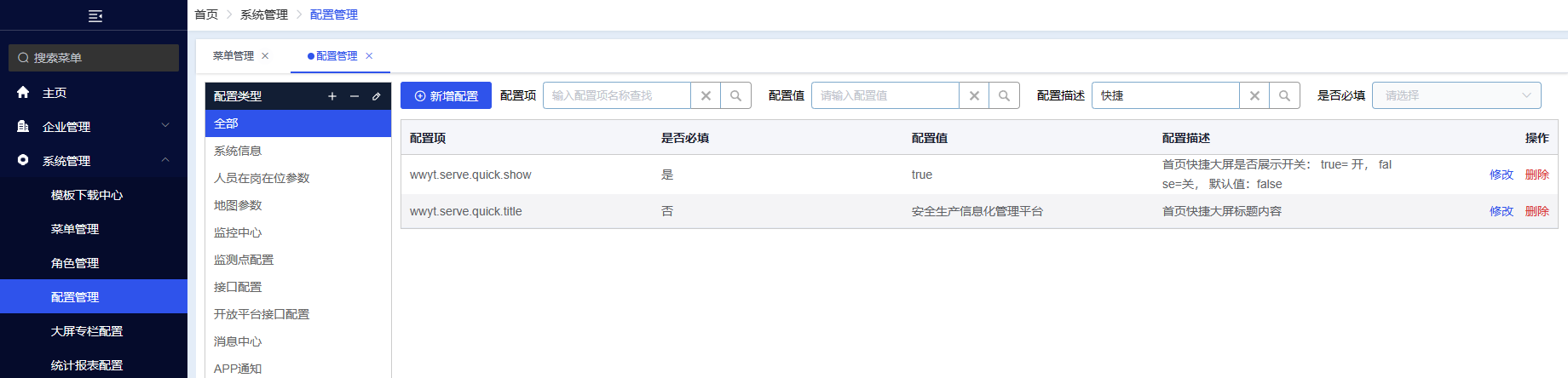Viewport: 1568px width, 378px height.
Task: Focus the 配置描述 input with 快捷
Action: pos(1166,95)
